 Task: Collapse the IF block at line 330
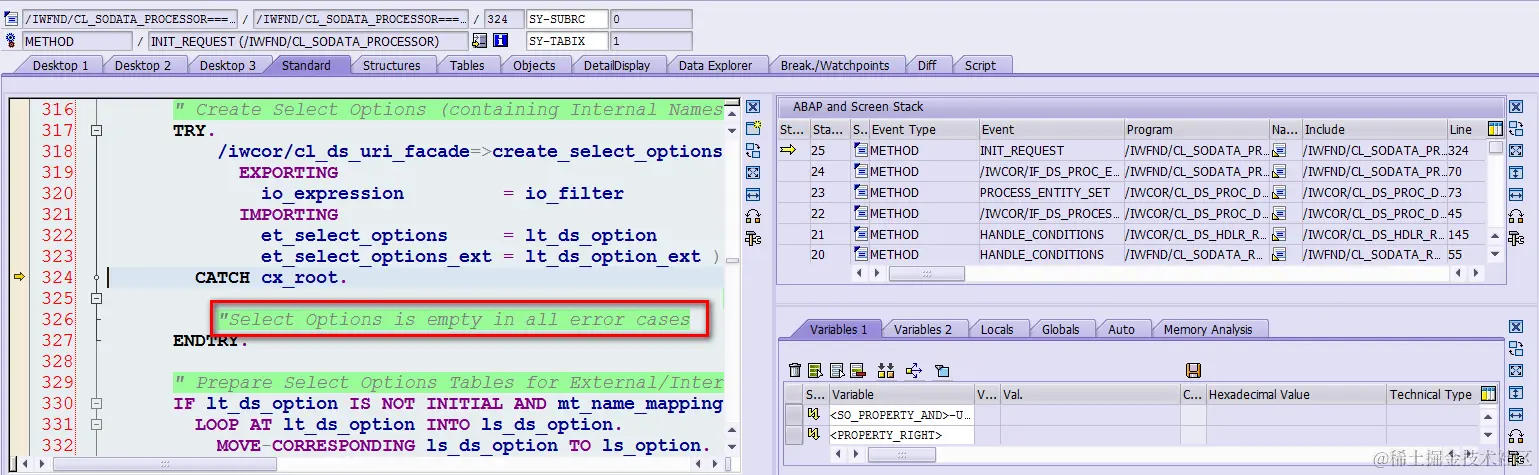[97, 404]
